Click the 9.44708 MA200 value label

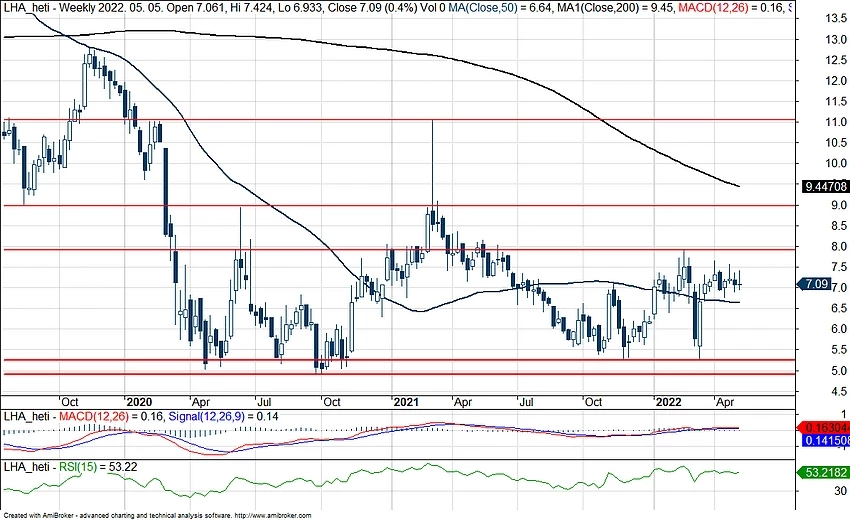coord(826,187)
